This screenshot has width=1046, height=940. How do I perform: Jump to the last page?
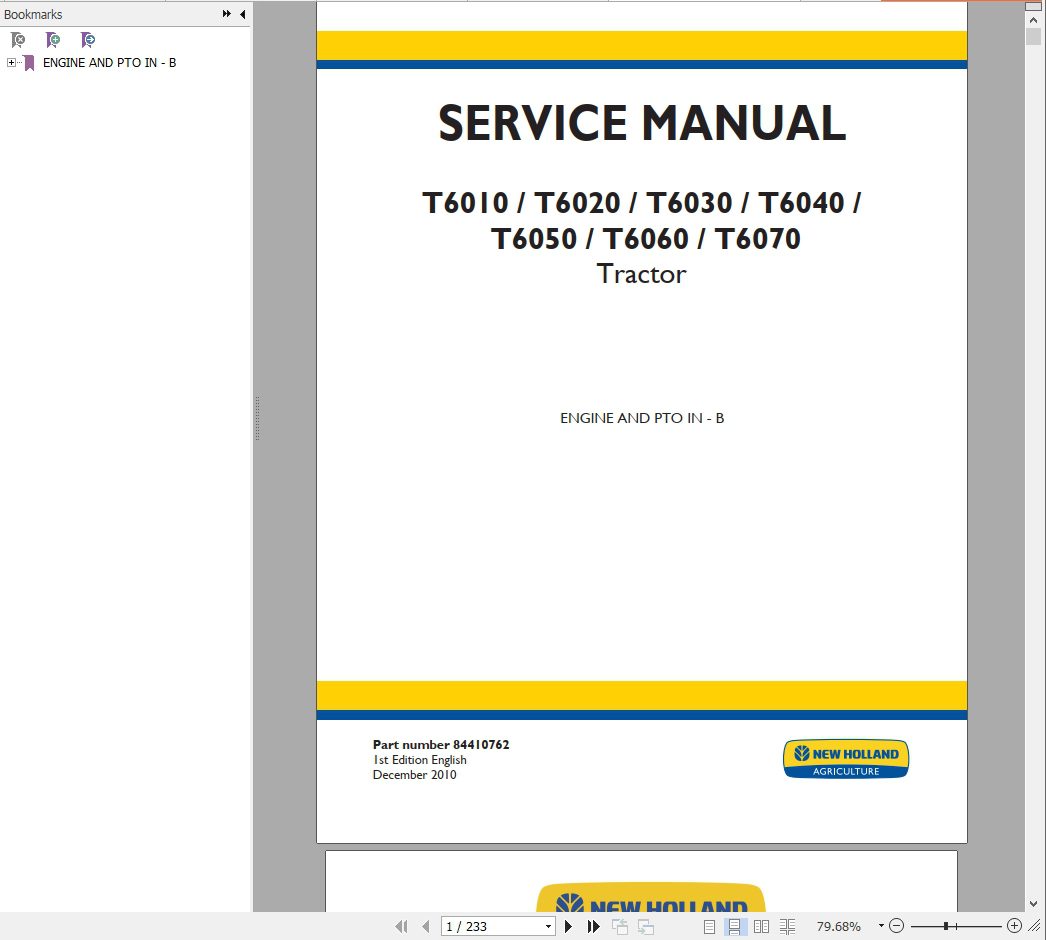pyautogui.click(x=593, y=927)
